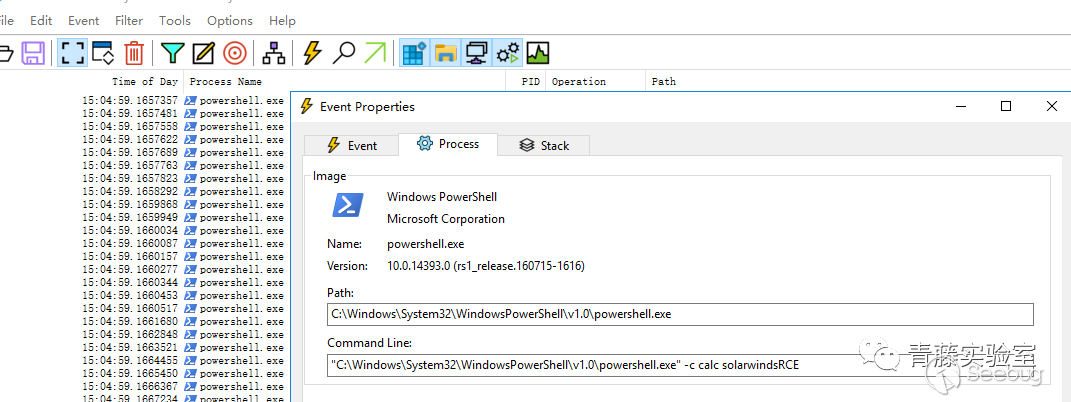Select event row 15:04:59.1657622
1071x402 pixels.
(x=183, y=139)
